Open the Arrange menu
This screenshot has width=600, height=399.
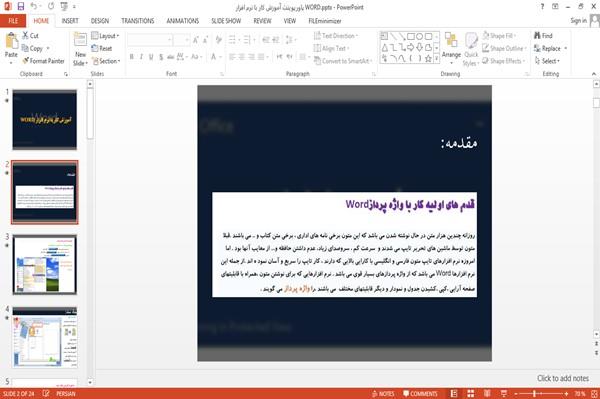click(451, 49)
